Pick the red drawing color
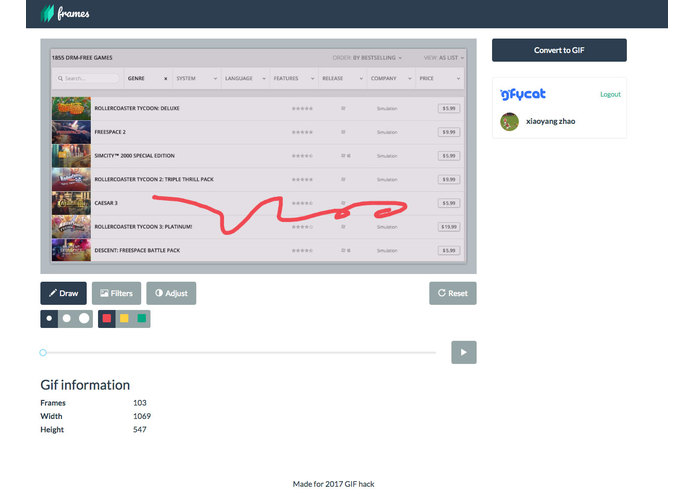This screenshot has width=695, height=494. (106, 319)
